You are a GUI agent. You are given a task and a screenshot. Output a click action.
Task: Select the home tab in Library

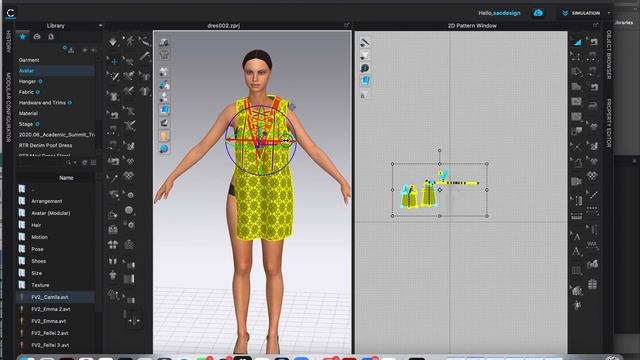(51, 36)
